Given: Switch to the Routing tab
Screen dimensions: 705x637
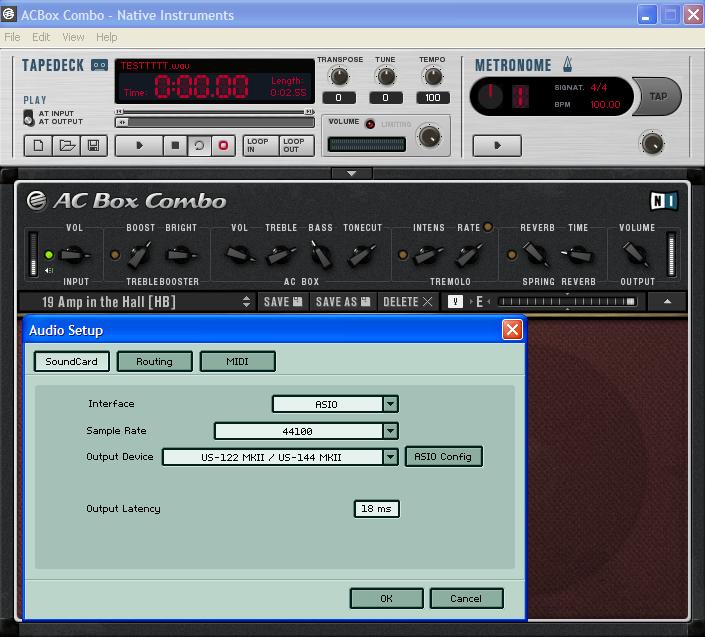Looking at the screenshot, I should [x=155, y=361].
